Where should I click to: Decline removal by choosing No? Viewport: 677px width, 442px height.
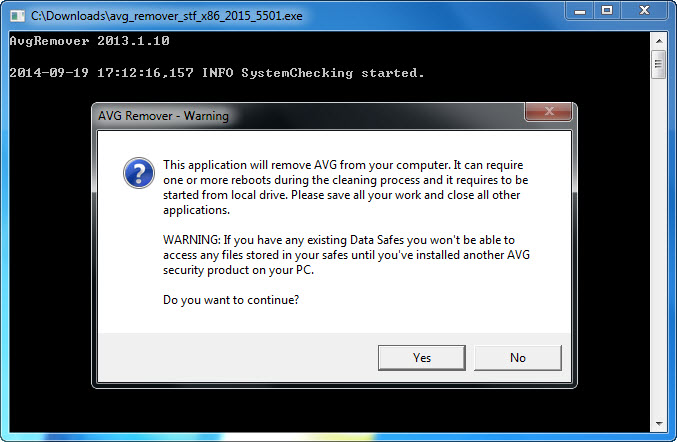coord(518,357)
